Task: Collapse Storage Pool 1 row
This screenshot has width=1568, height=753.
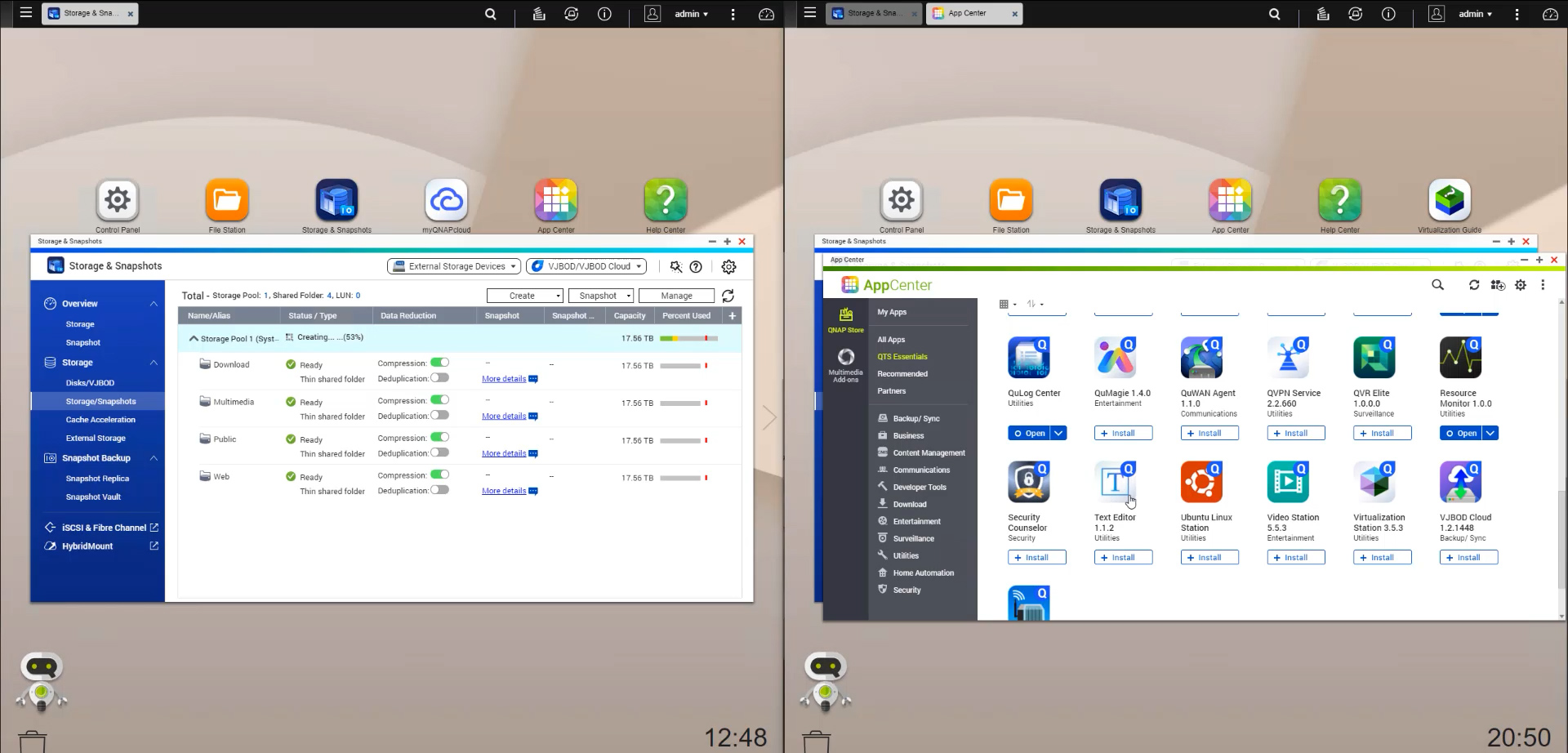Action: click(x=194, y=338)
